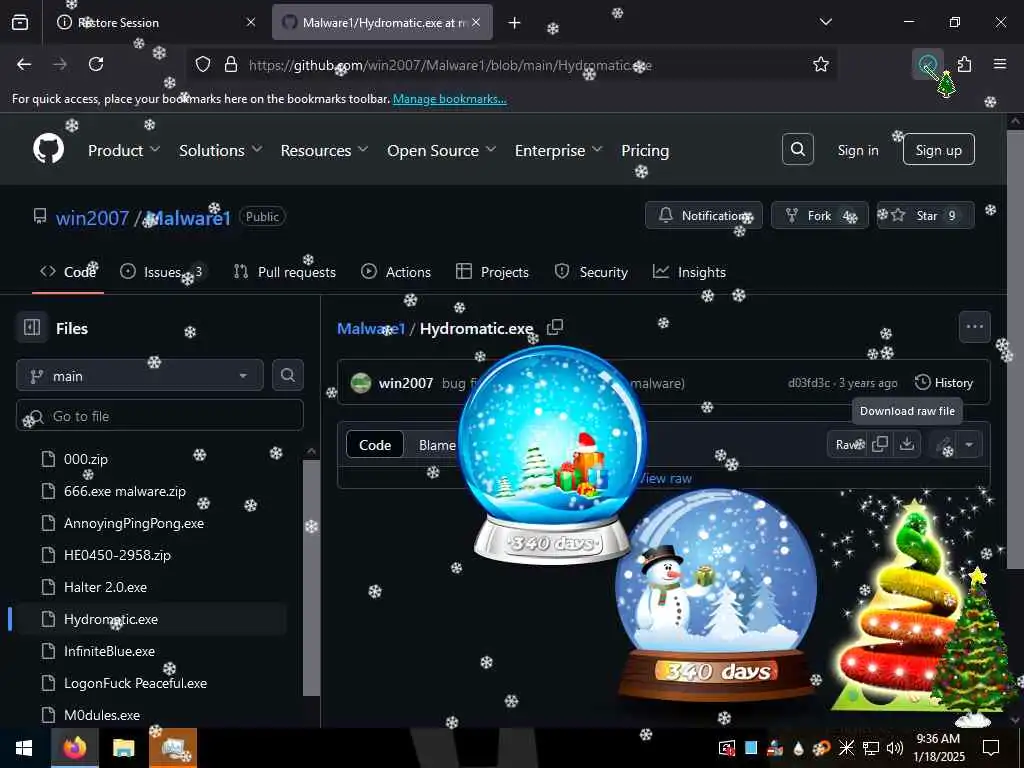This screenshot has width=1024, height=768.
Task: Open File Explorer from the taskbar
Action: coord(123,748)
